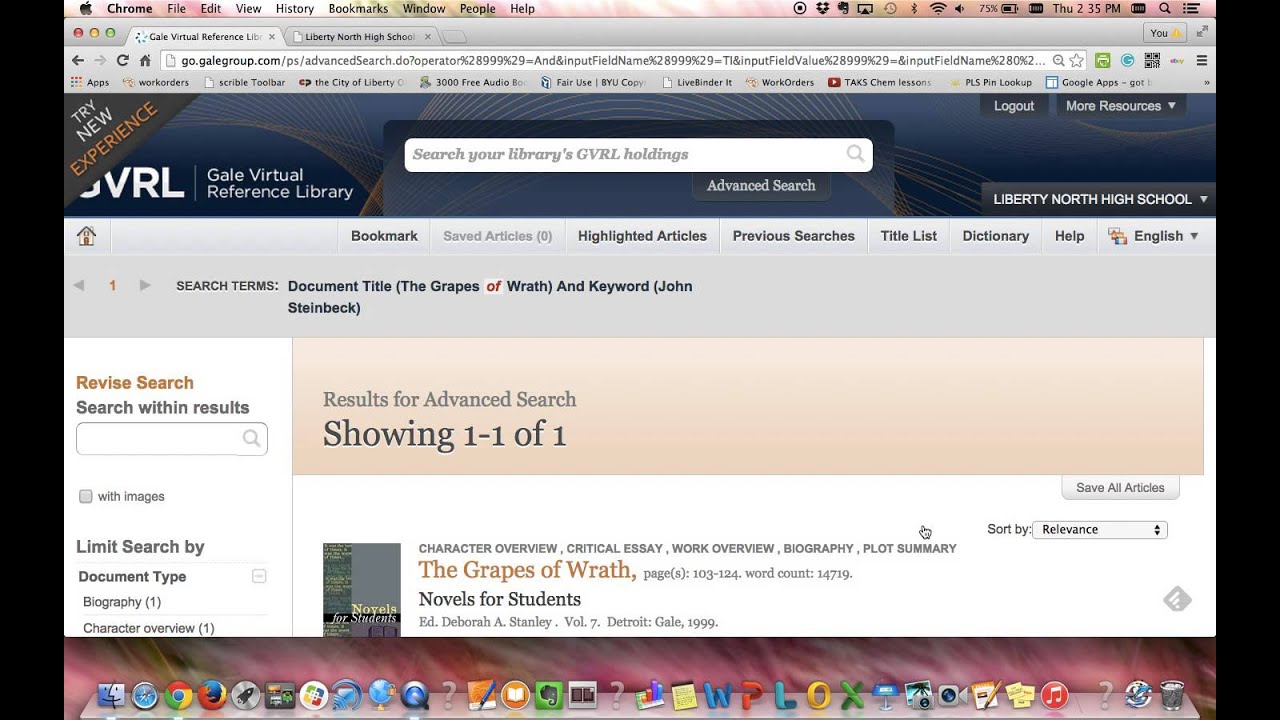Click the Chrome back arrow
Viewport: 1280px width, 720px height.
78,60
